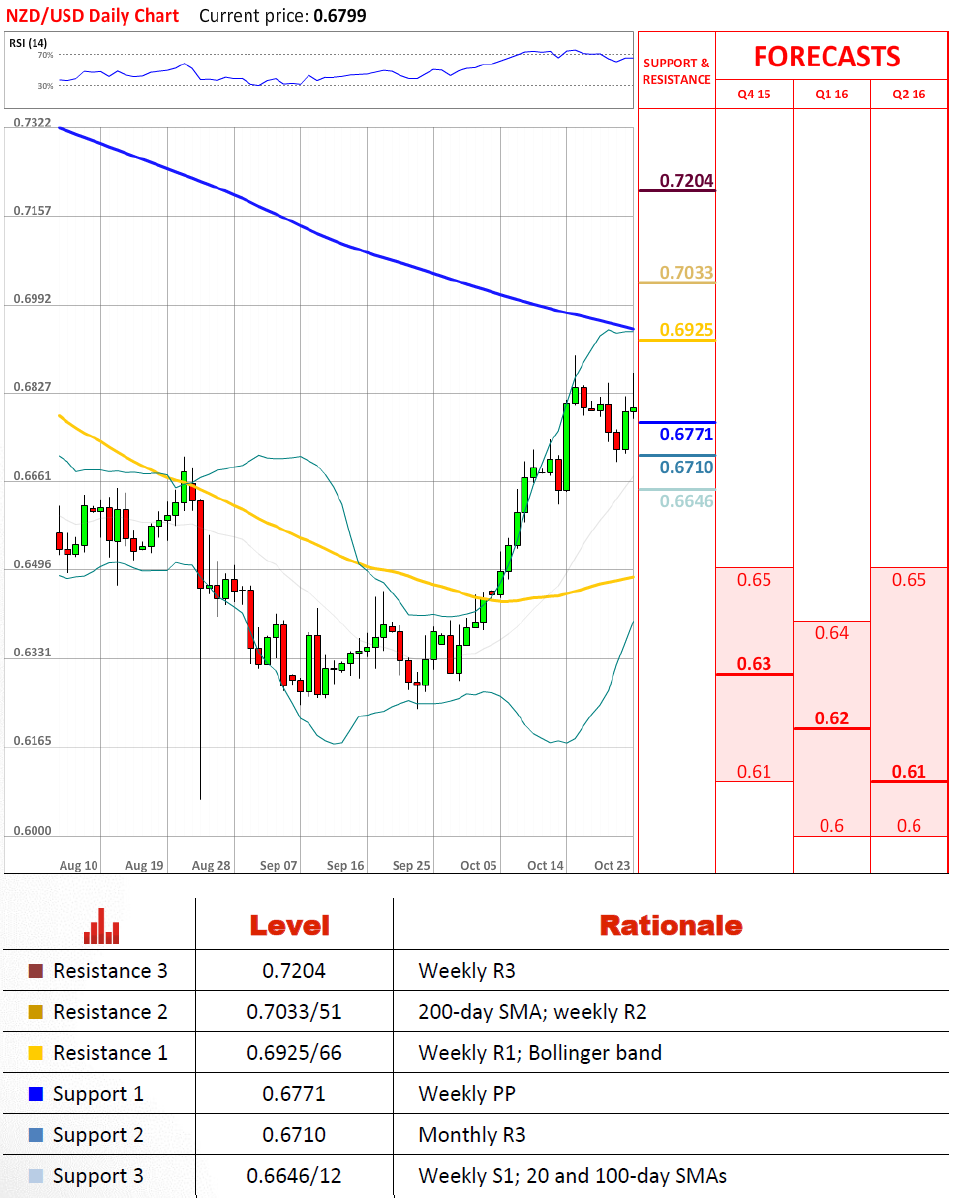Click the Q2 16 bold forecast 0.61

pyautogui.click(x=909, y=772)
